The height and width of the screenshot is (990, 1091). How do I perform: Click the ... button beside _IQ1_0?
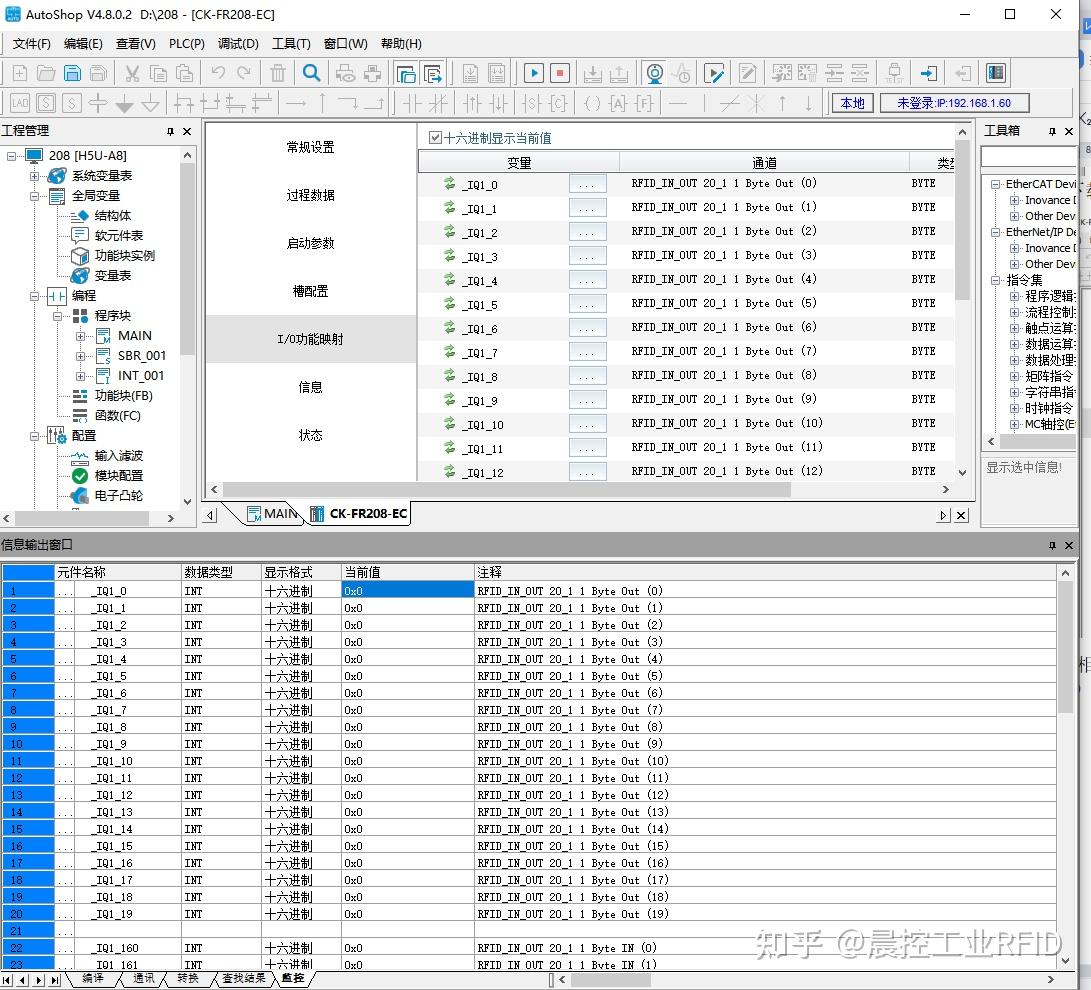click(x=587, y=183)
